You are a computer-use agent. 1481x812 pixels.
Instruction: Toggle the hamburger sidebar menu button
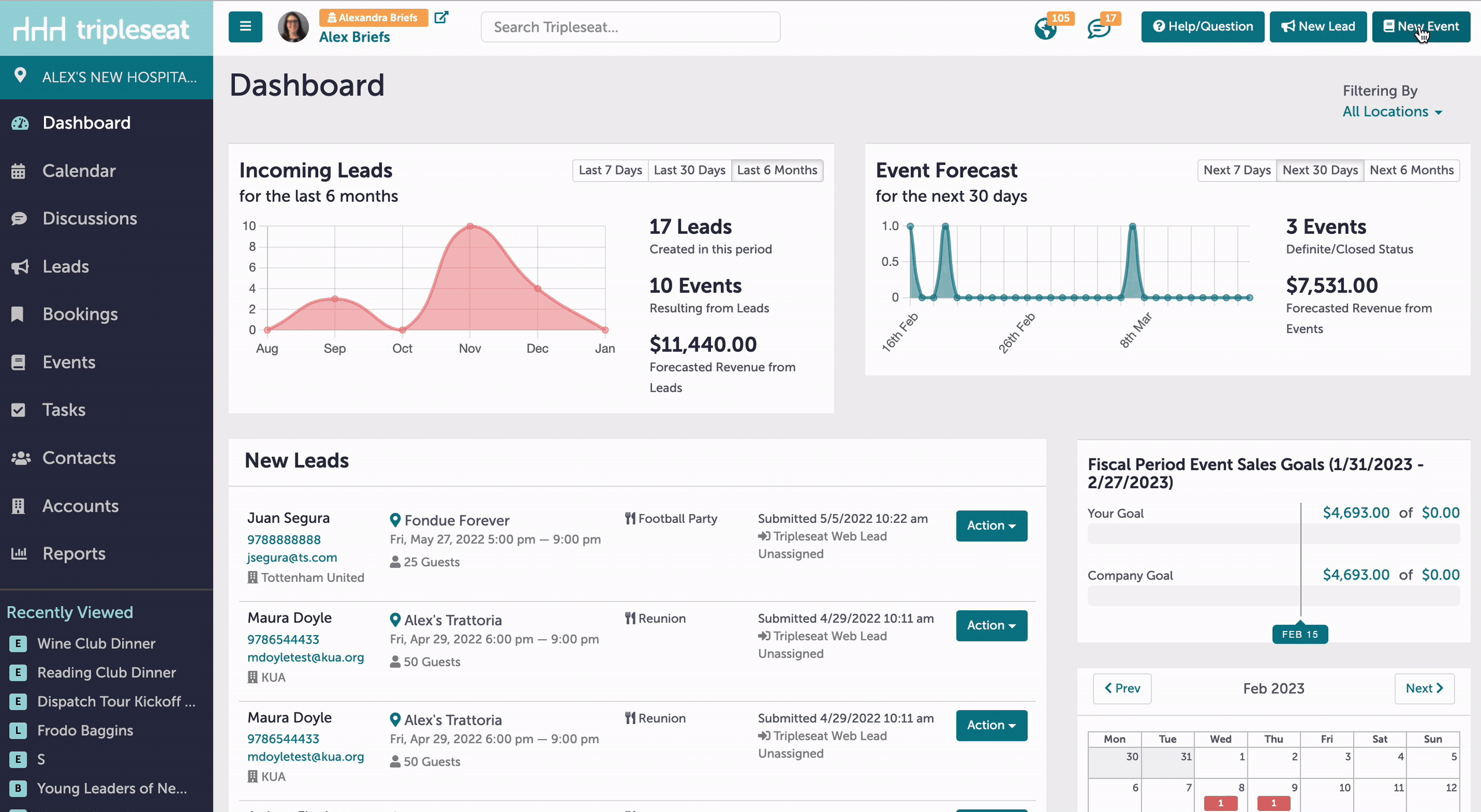(245, 27)
